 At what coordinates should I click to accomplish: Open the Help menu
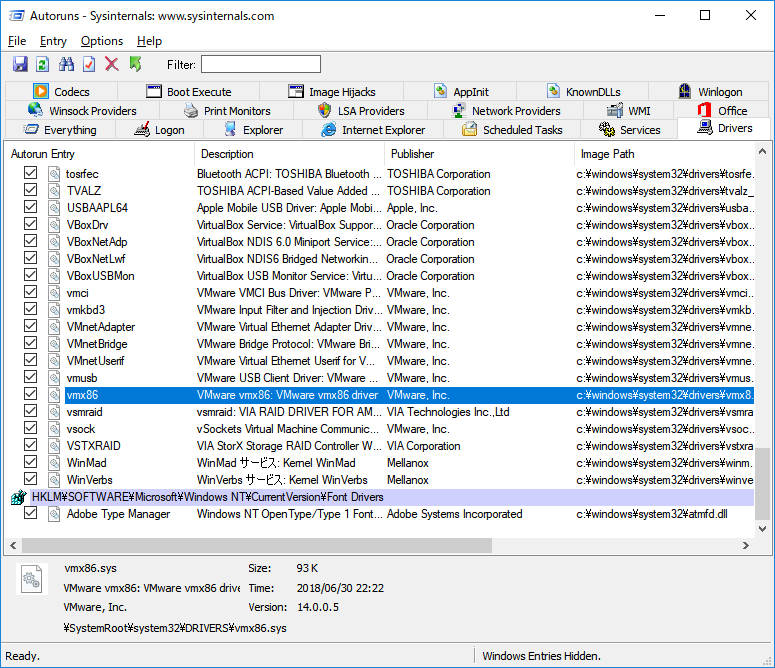click(149, 41)
